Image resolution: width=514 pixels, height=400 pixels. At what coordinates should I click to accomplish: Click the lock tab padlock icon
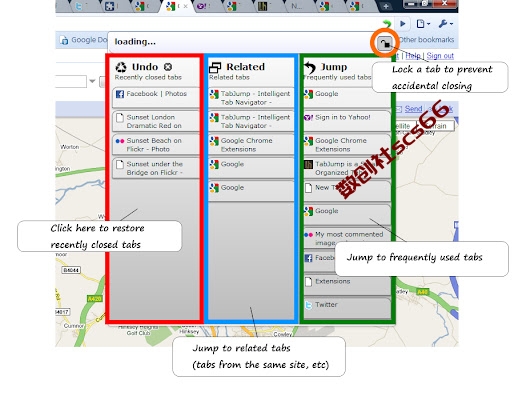click(x=385, y=43)
